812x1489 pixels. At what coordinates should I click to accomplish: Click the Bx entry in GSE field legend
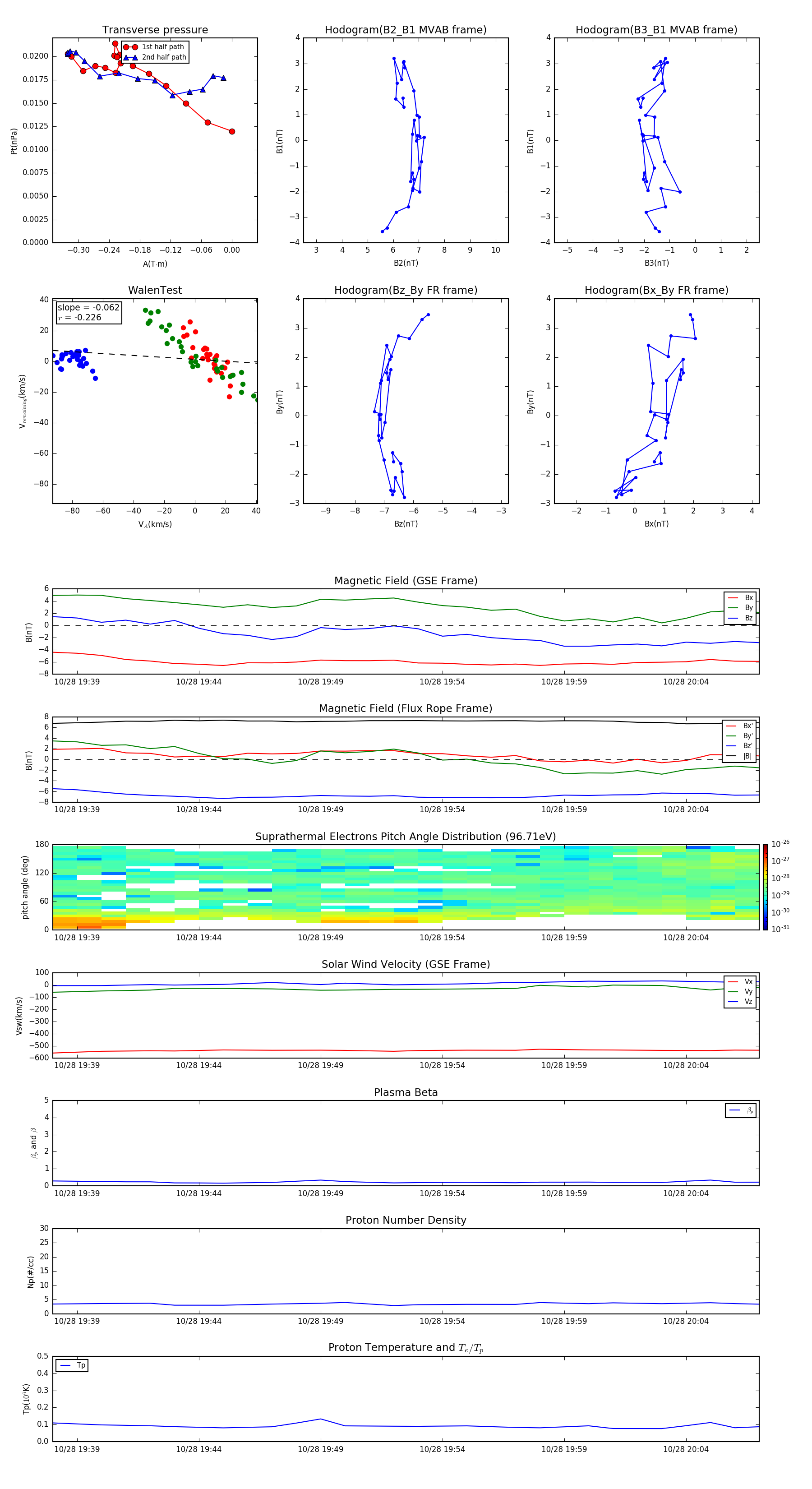pyautogui.click(x=740, y=598)
